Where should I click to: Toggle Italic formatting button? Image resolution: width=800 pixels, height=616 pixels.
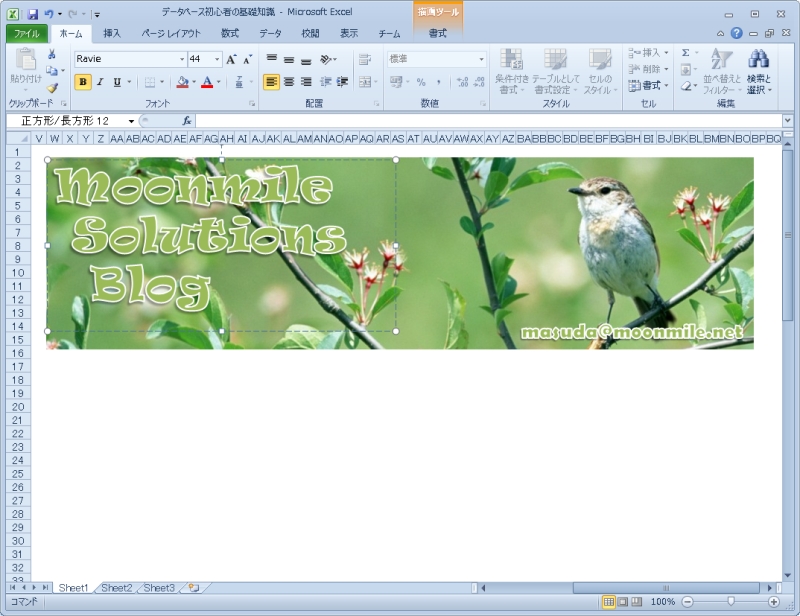100,82
